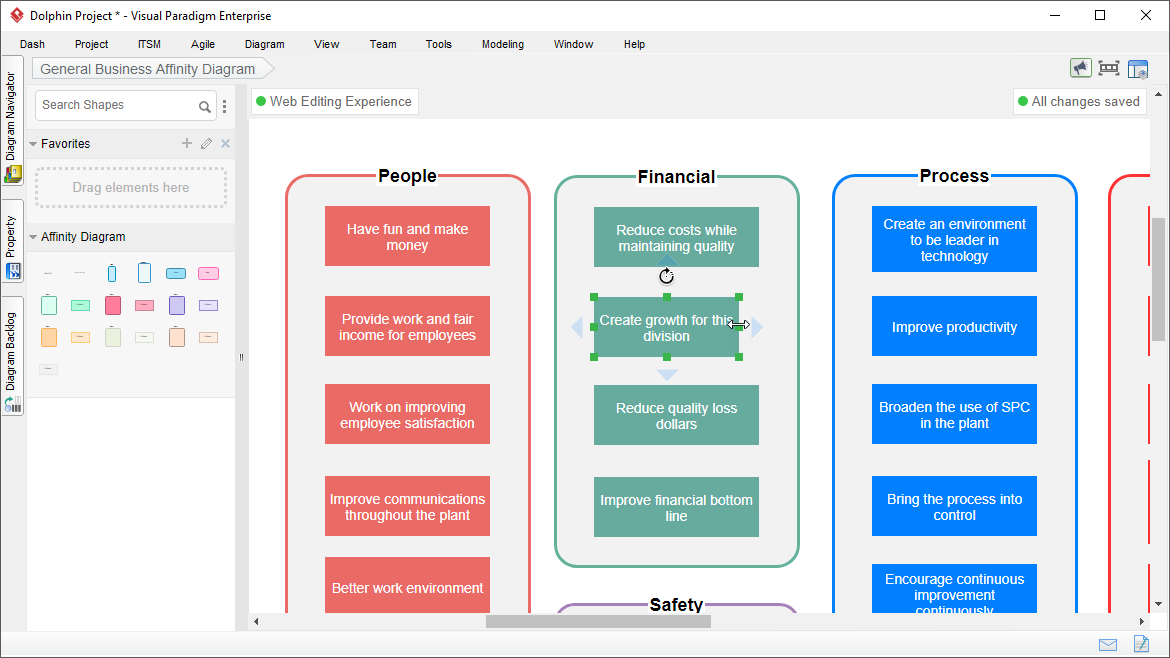The width and height of the screenshot is (1170, 658).
Task: Select the 'Reduce quality loss dollars' card
Action: pyautogui.click(x=676, y=416)
